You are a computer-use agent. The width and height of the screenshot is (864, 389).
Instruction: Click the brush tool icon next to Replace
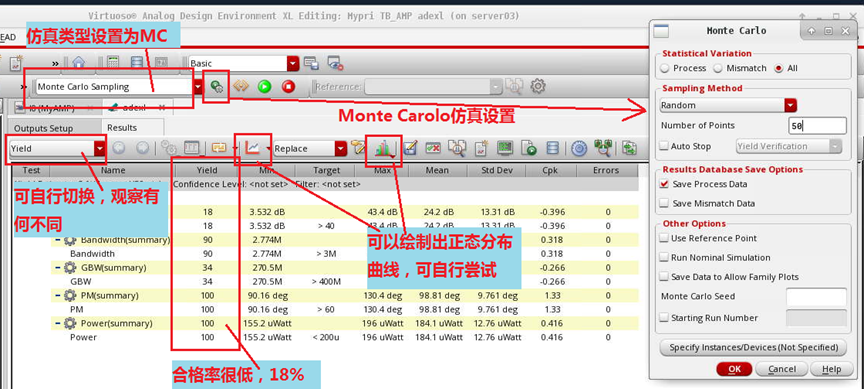click(x=359, y=148)
